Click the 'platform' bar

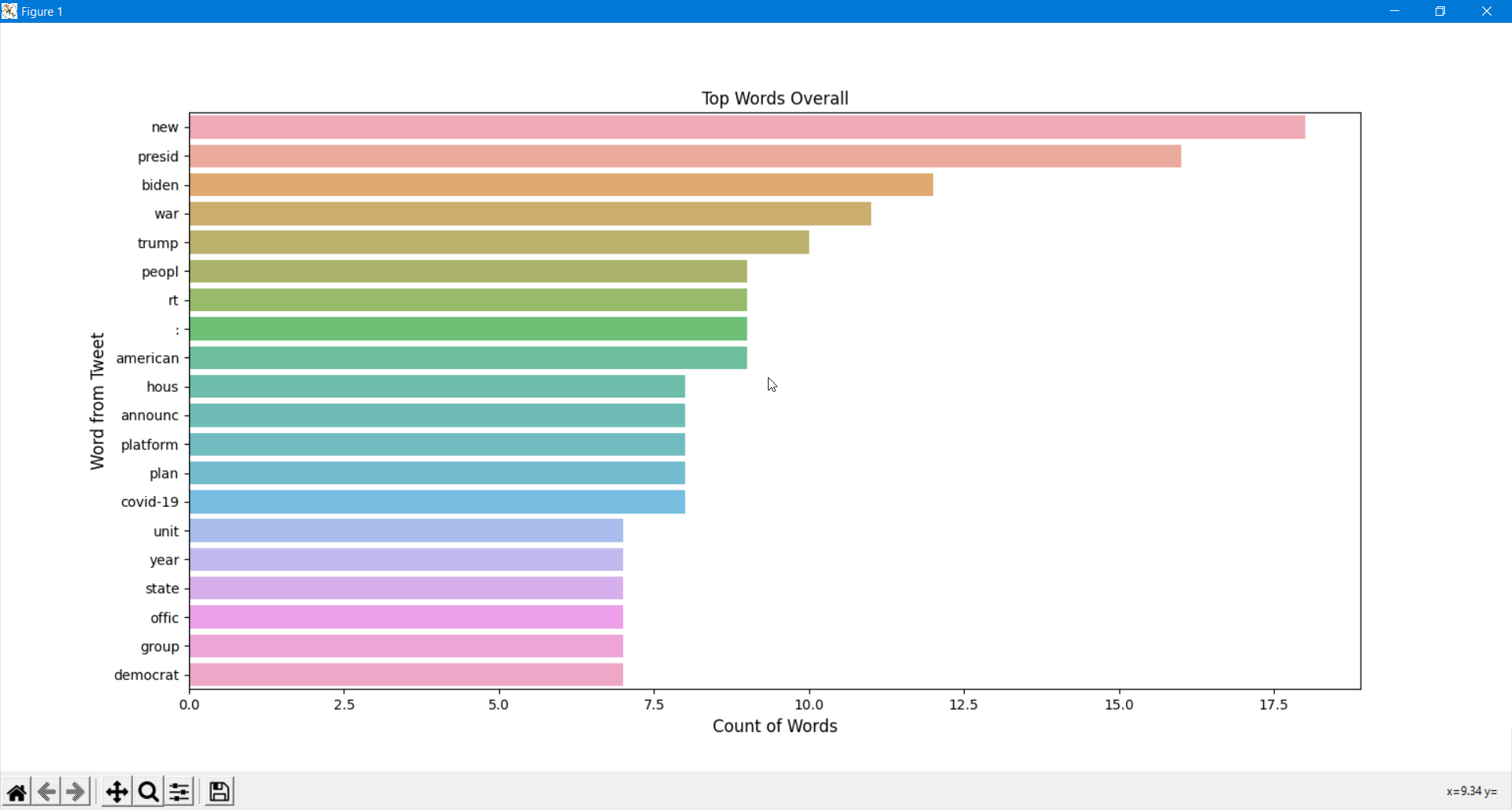tap(437, 445)
